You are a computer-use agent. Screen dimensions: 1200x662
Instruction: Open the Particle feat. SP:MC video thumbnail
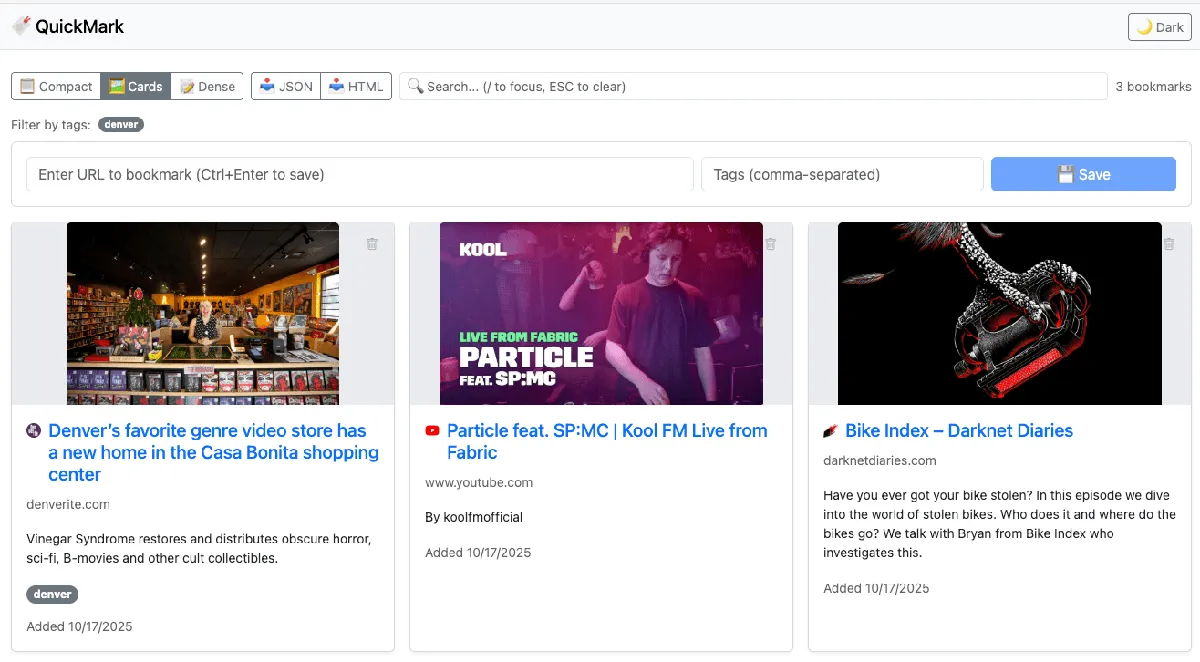[601, 313]
